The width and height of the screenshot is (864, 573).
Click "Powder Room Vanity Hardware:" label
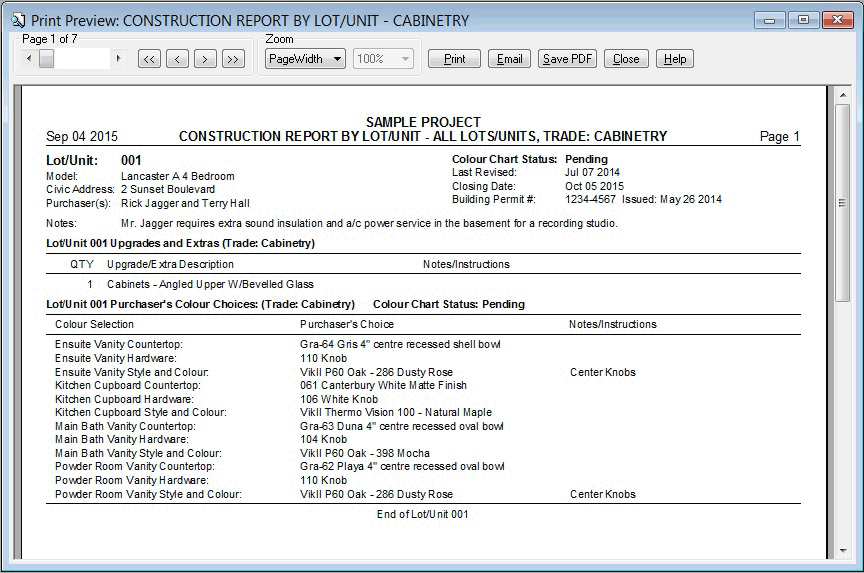(x=132, y=480)
